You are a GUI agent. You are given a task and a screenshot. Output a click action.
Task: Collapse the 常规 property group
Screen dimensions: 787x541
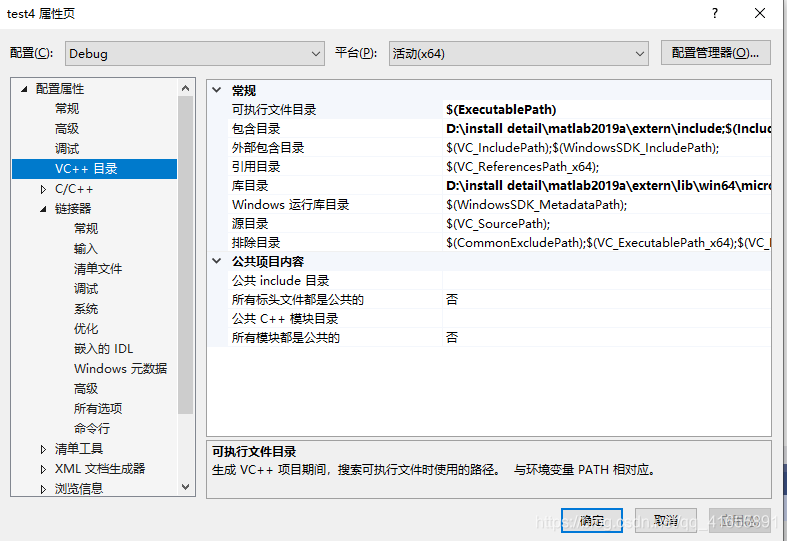pos(217,90)
